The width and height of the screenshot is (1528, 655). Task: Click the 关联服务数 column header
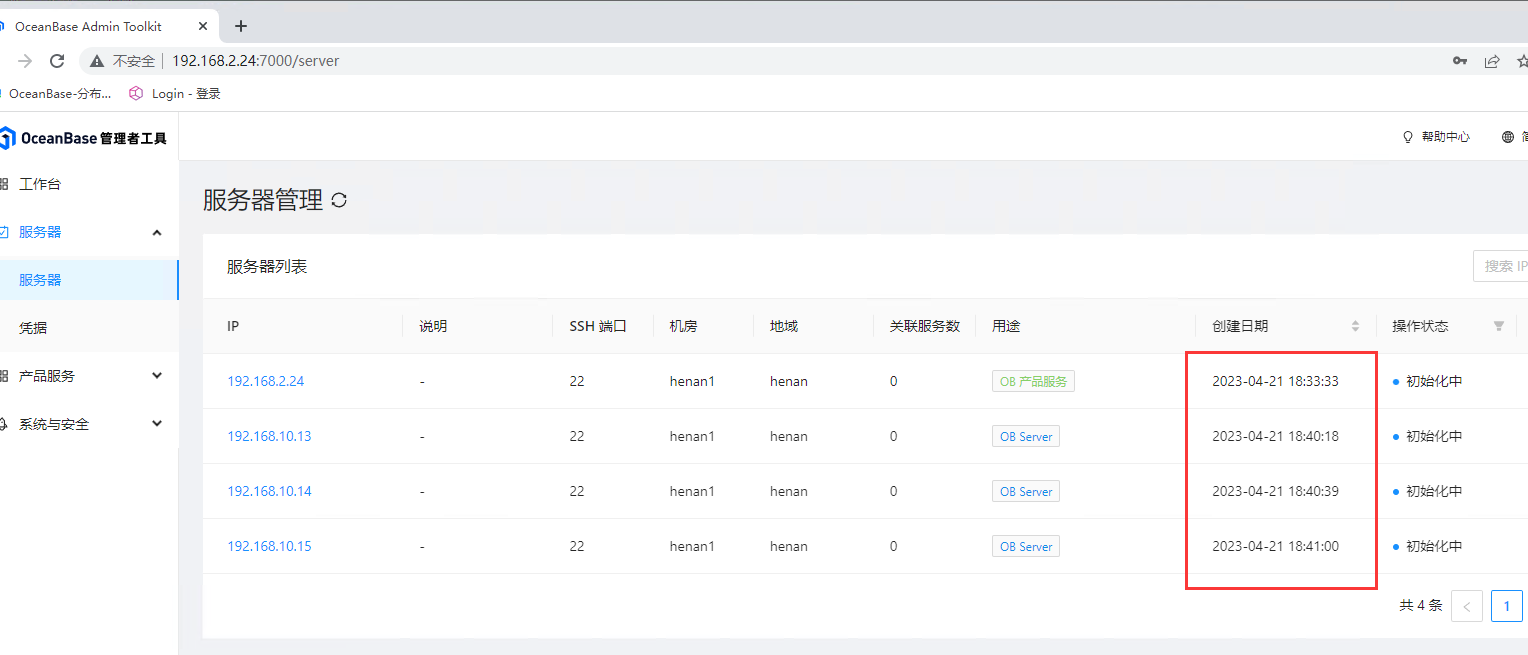tap(925, 326)
